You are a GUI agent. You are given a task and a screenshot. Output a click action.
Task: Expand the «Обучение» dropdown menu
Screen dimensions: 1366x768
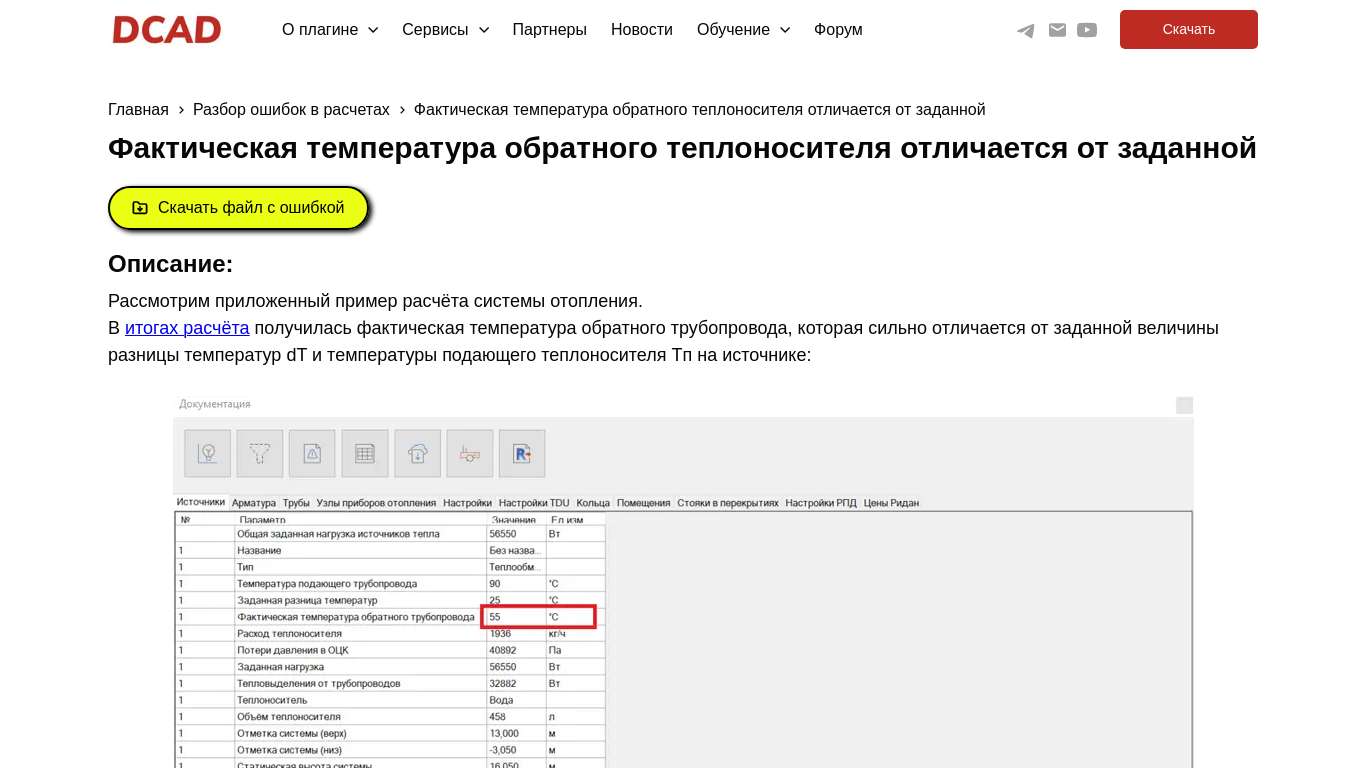pyautogui.click(x=743, y=30)
